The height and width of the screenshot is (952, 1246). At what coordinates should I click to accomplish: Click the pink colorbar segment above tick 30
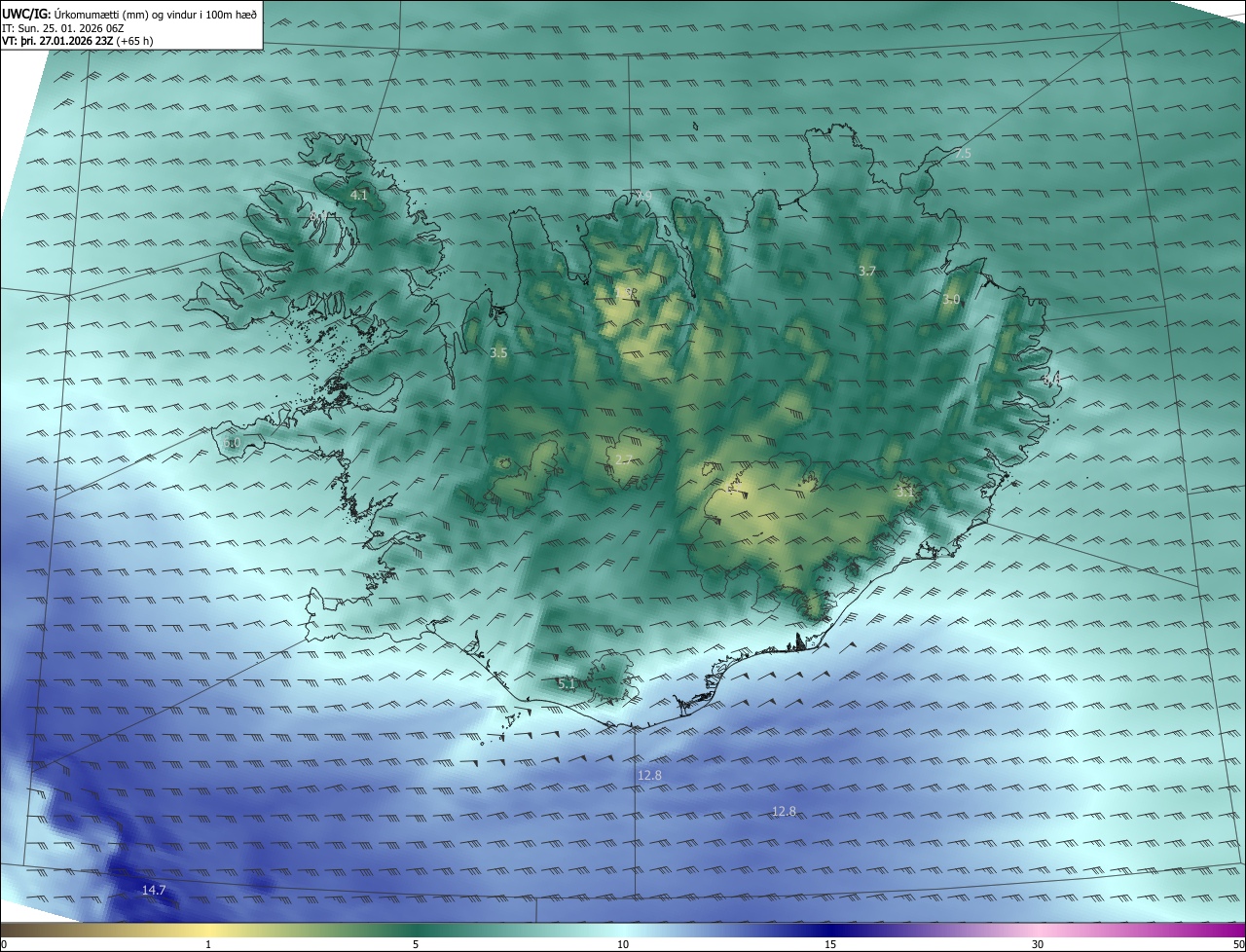pyautogui.click(x=1038, y=930)
